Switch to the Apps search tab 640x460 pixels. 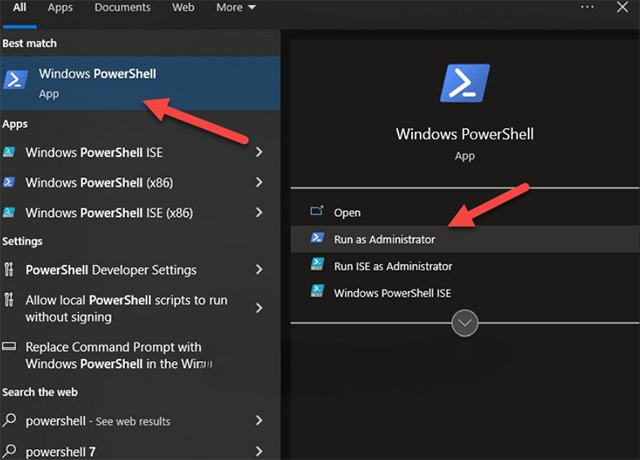60,7
